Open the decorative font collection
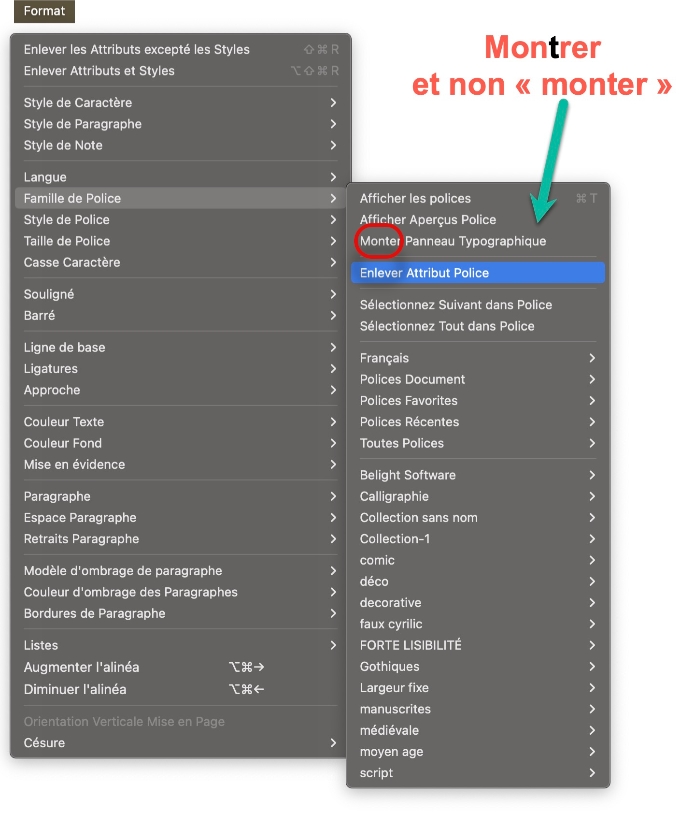This screenshot has height=814, width=680. (478, 603)
